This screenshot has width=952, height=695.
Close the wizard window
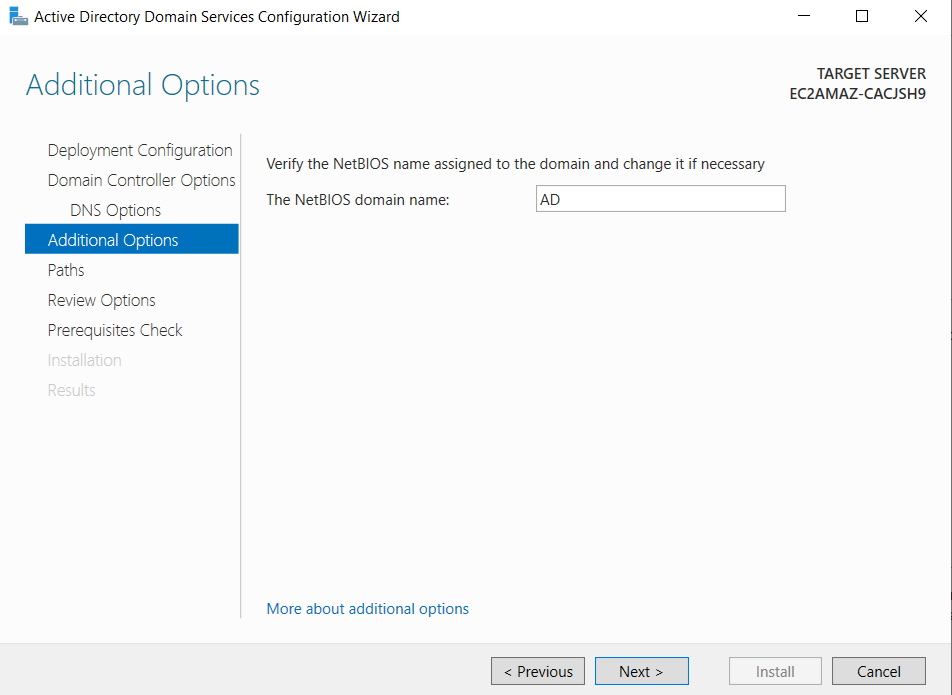(920, 16)
